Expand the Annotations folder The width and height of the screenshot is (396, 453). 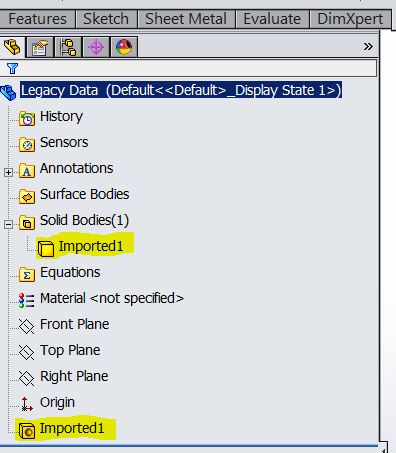(x=9, y=172)
